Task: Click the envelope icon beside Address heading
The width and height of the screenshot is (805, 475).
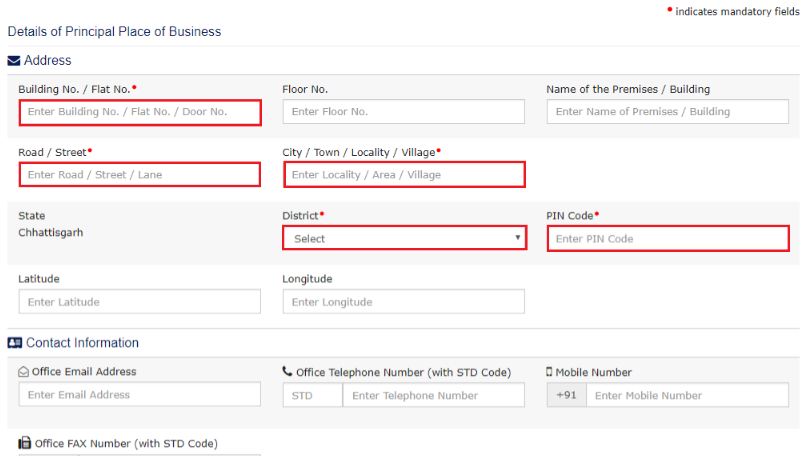Action: point(14,61)
